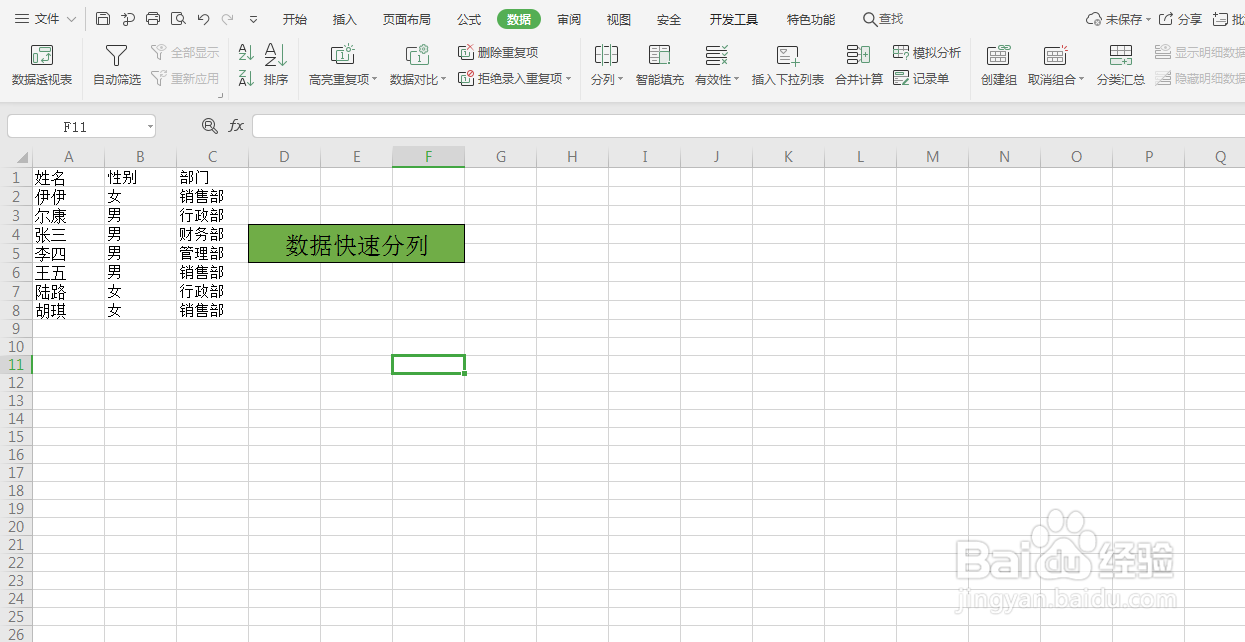The height and width of the screenshot is (642, 1245).
Task: Click Insert Dropdown List (插入下拉列表)
Action: pos(788,66)
